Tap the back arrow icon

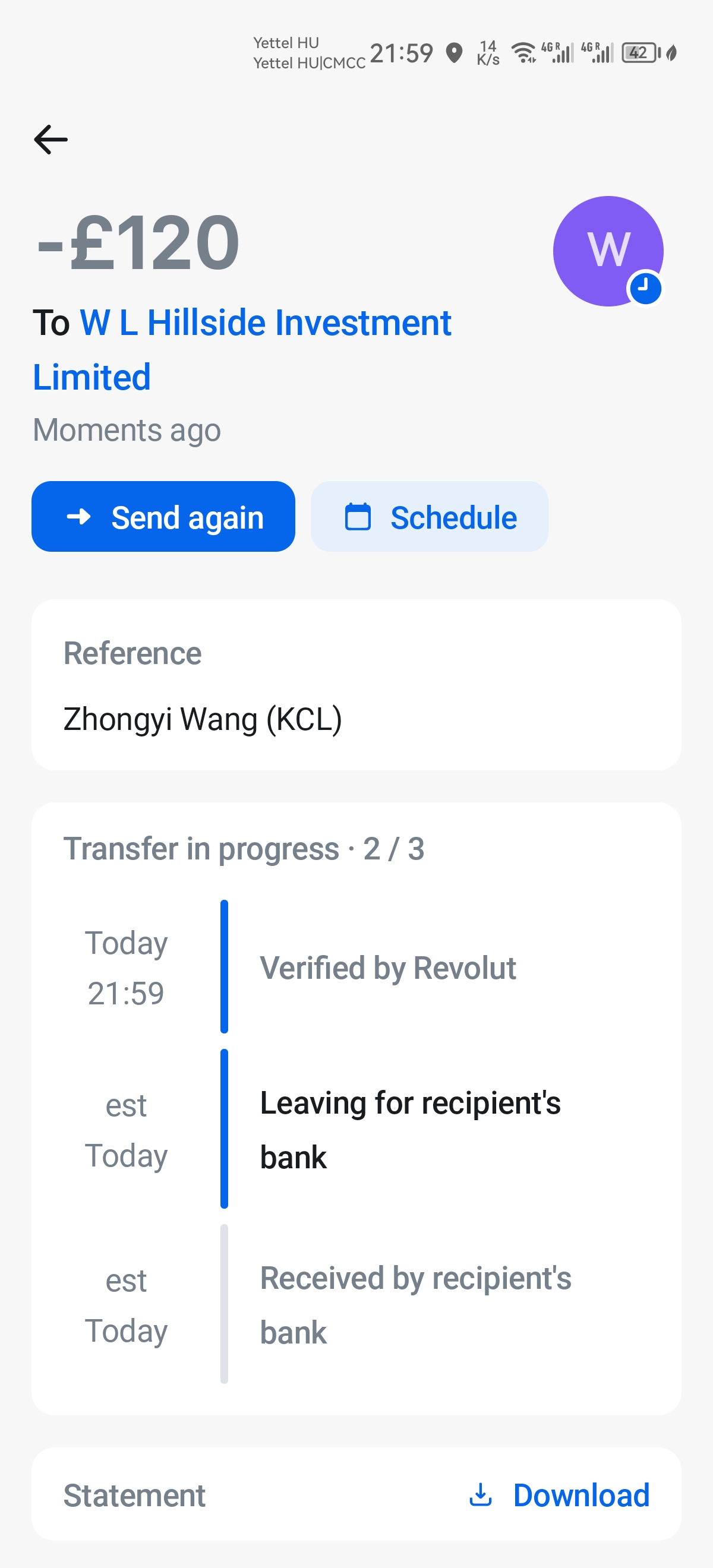[x=51, y=140]
